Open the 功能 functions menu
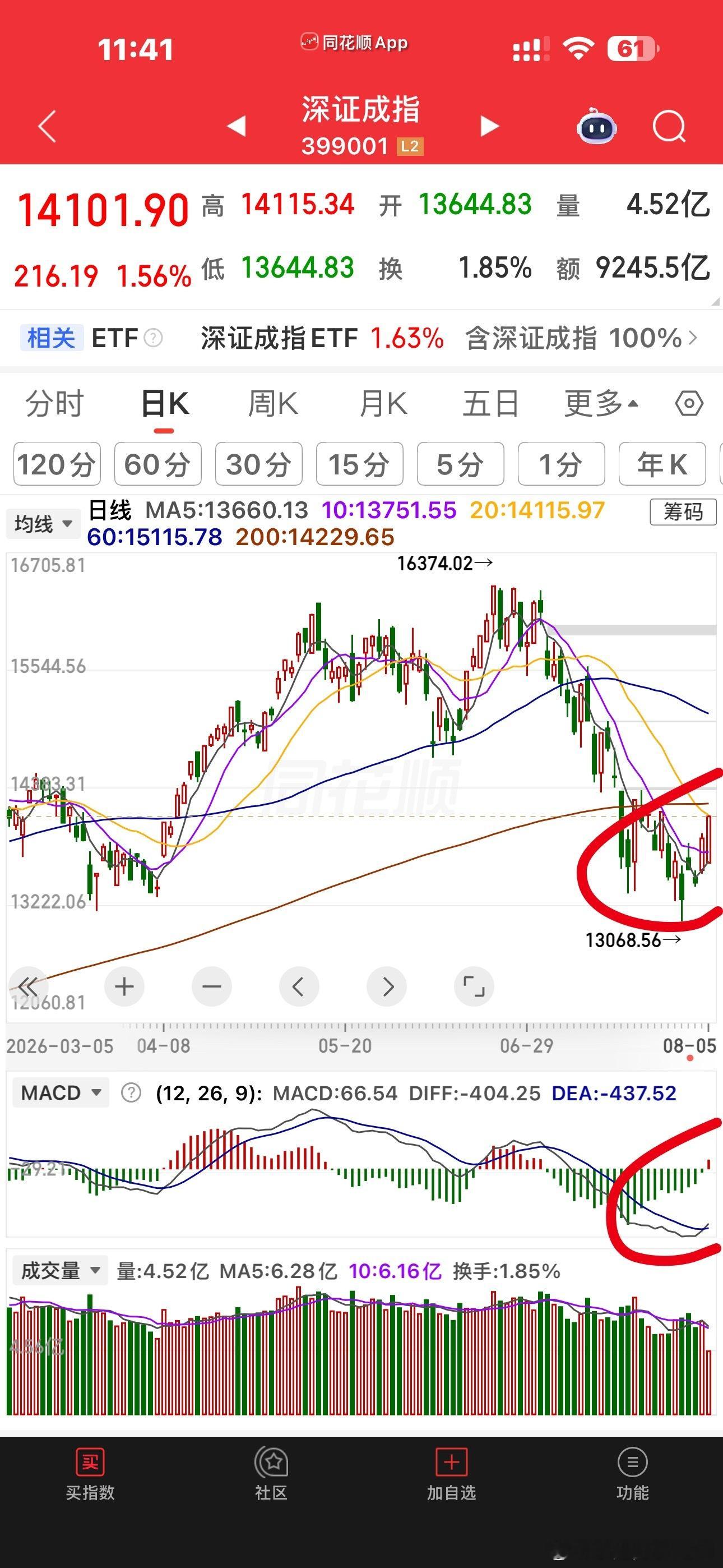The height and width of the screenshot is (1568, 723). coord(632,1474)
